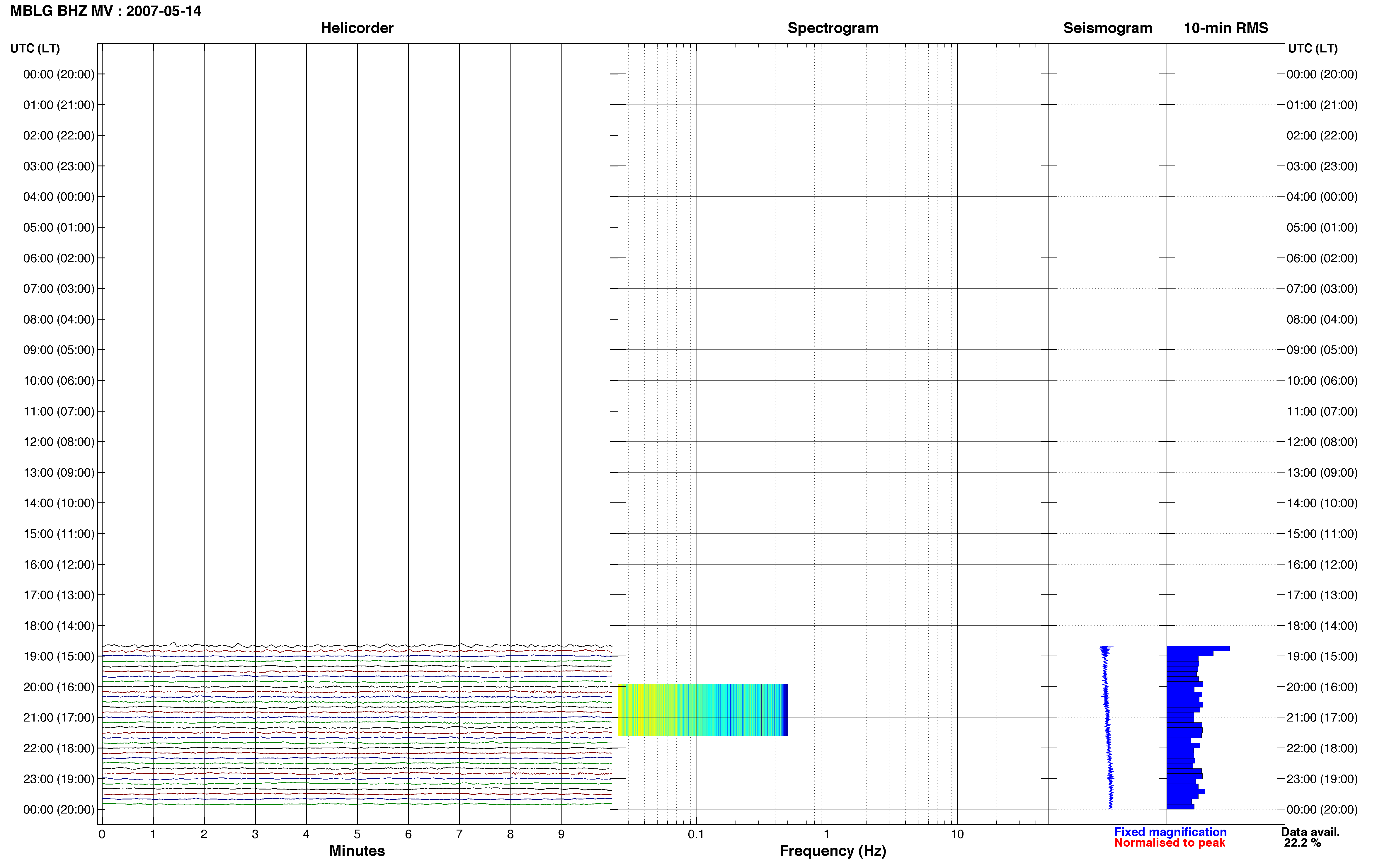Click left time label '01:00 (21:00)'
The width and height of the screenshot is (1389, 868).
point(59,105)
